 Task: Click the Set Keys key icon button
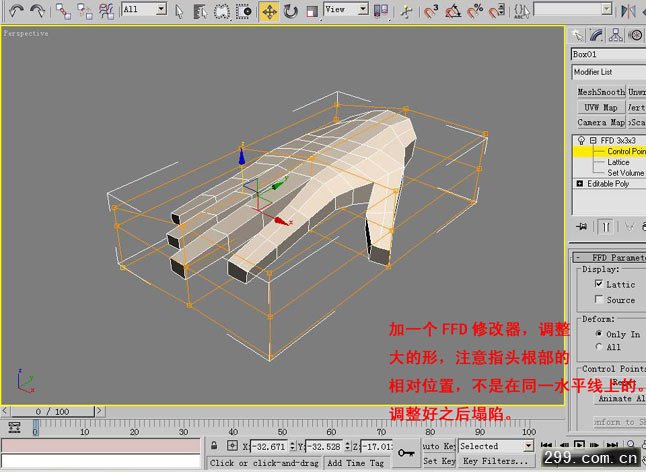[406, 453]
